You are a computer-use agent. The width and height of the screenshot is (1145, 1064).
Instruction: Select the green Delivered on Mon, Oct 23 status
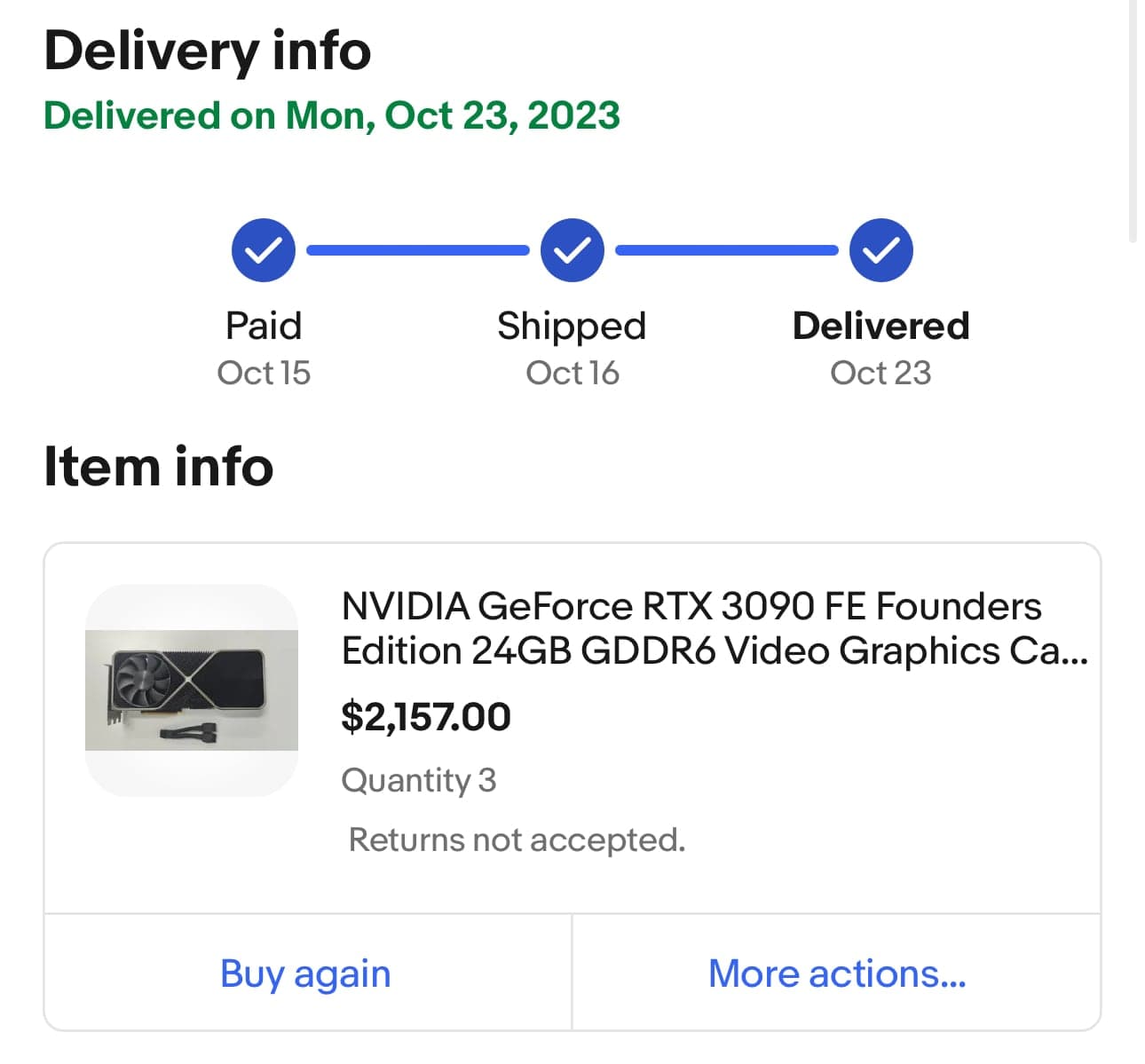pos(332,116)
